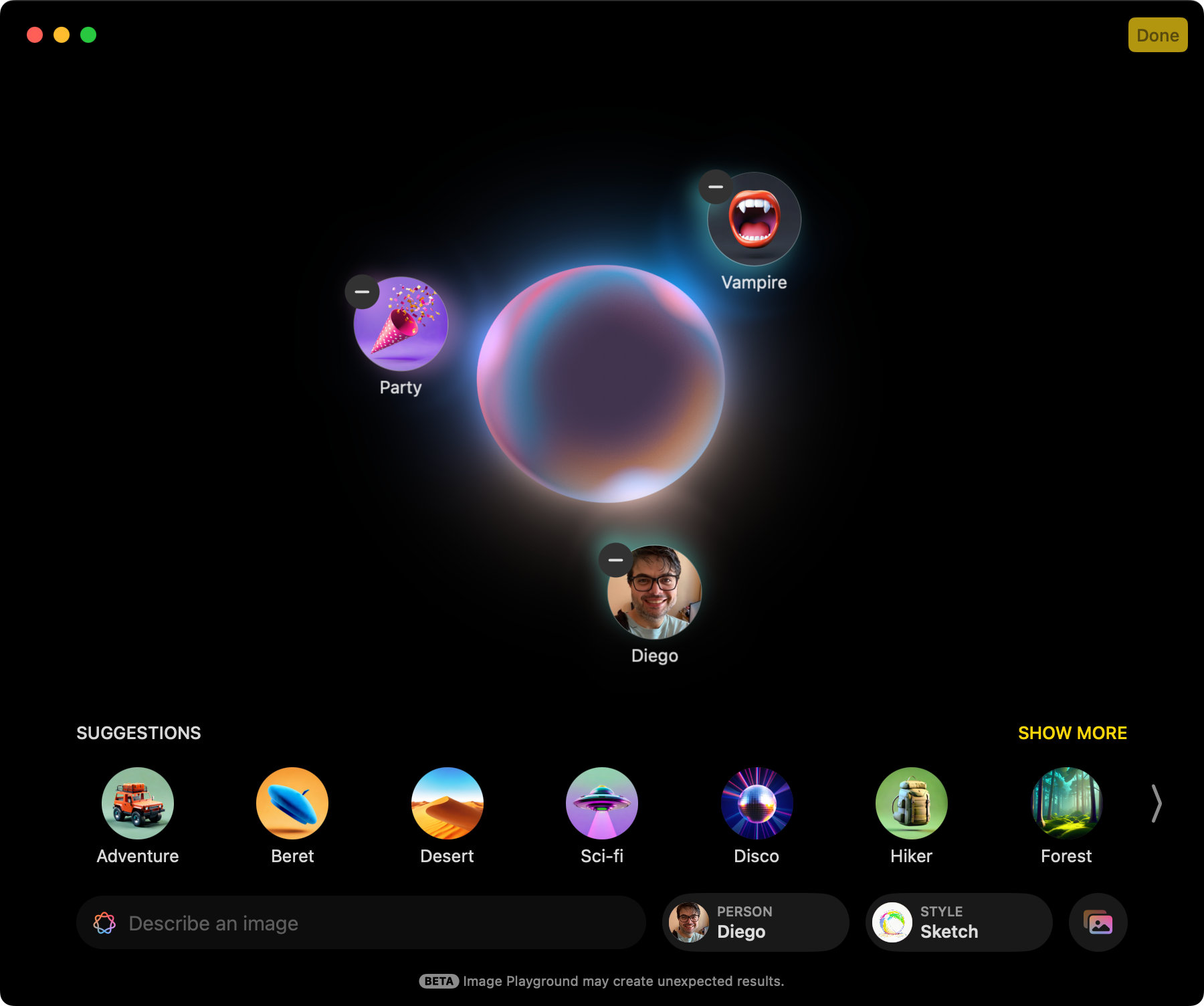The width and height of the screenshot is (1204, 1006).
Task: Select the Beret suggestion icon
Action: coord(292,803)
